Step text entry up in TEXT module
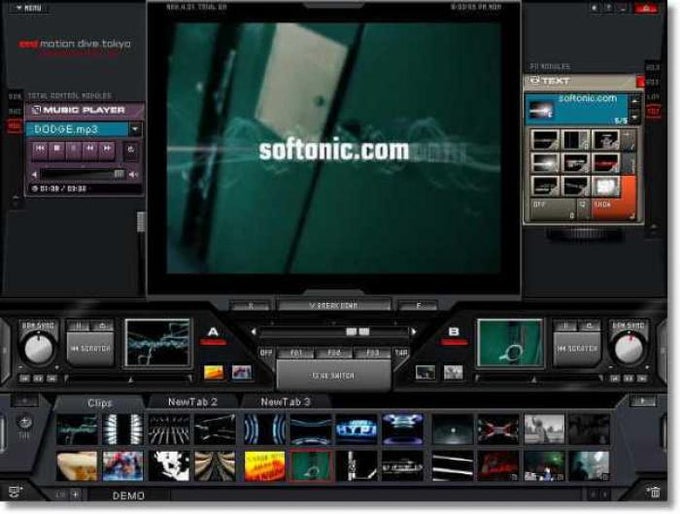The width and height of the screenshot is (680, 514). coord(634,102)
